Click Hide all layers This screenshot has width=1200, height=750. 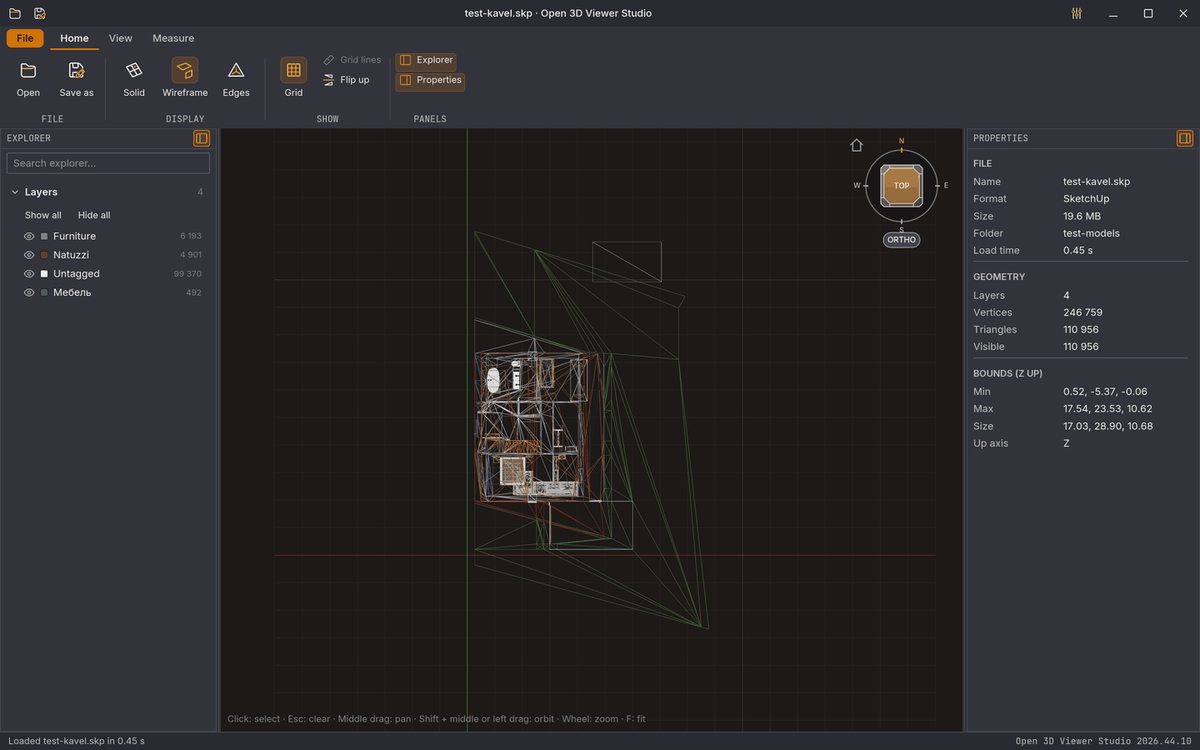tap(94, 215)
